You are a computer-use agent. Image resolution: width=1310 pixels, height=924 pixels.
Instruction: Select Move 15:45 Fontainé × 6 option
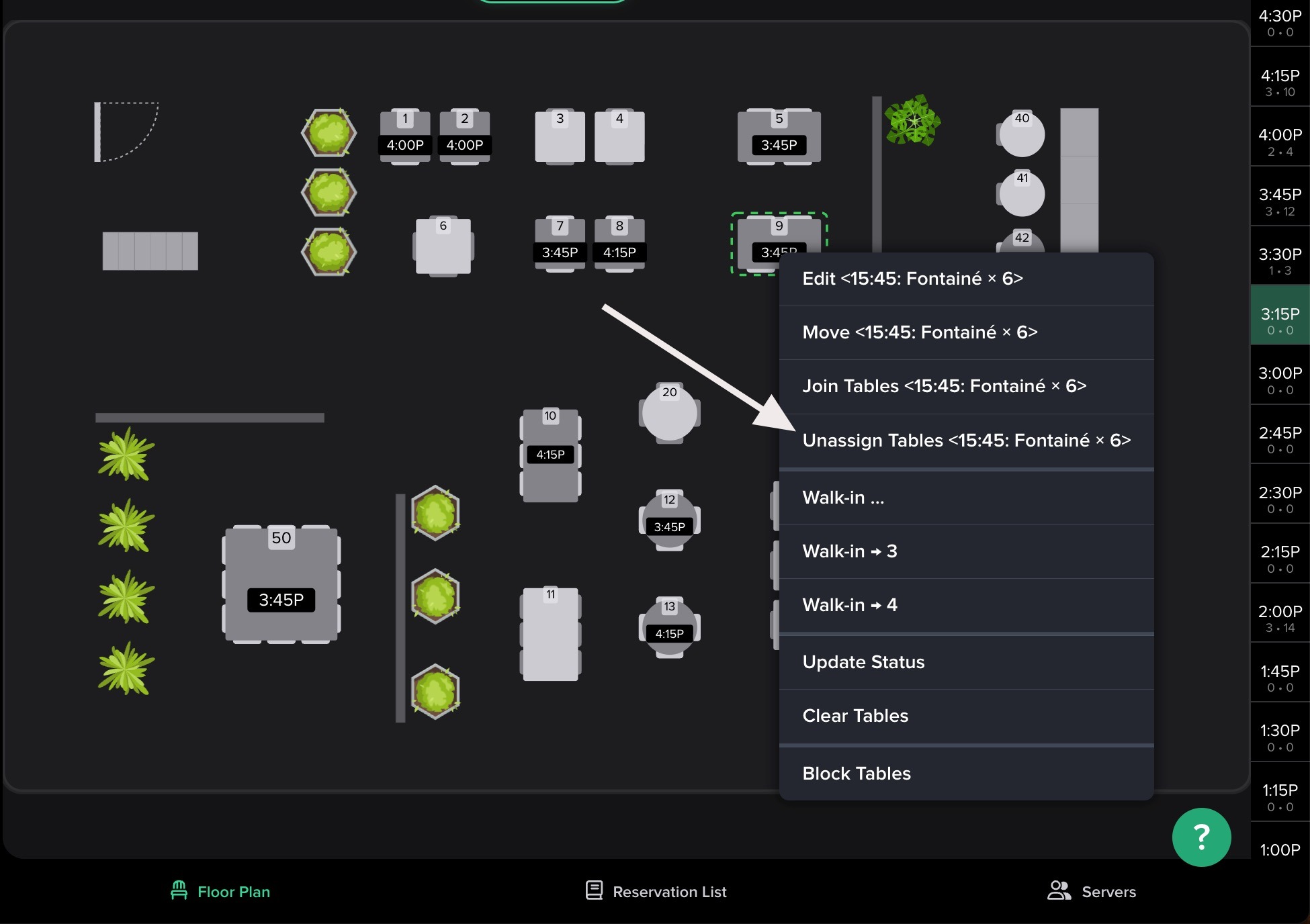pyautogui.click(x=919, y=332)
